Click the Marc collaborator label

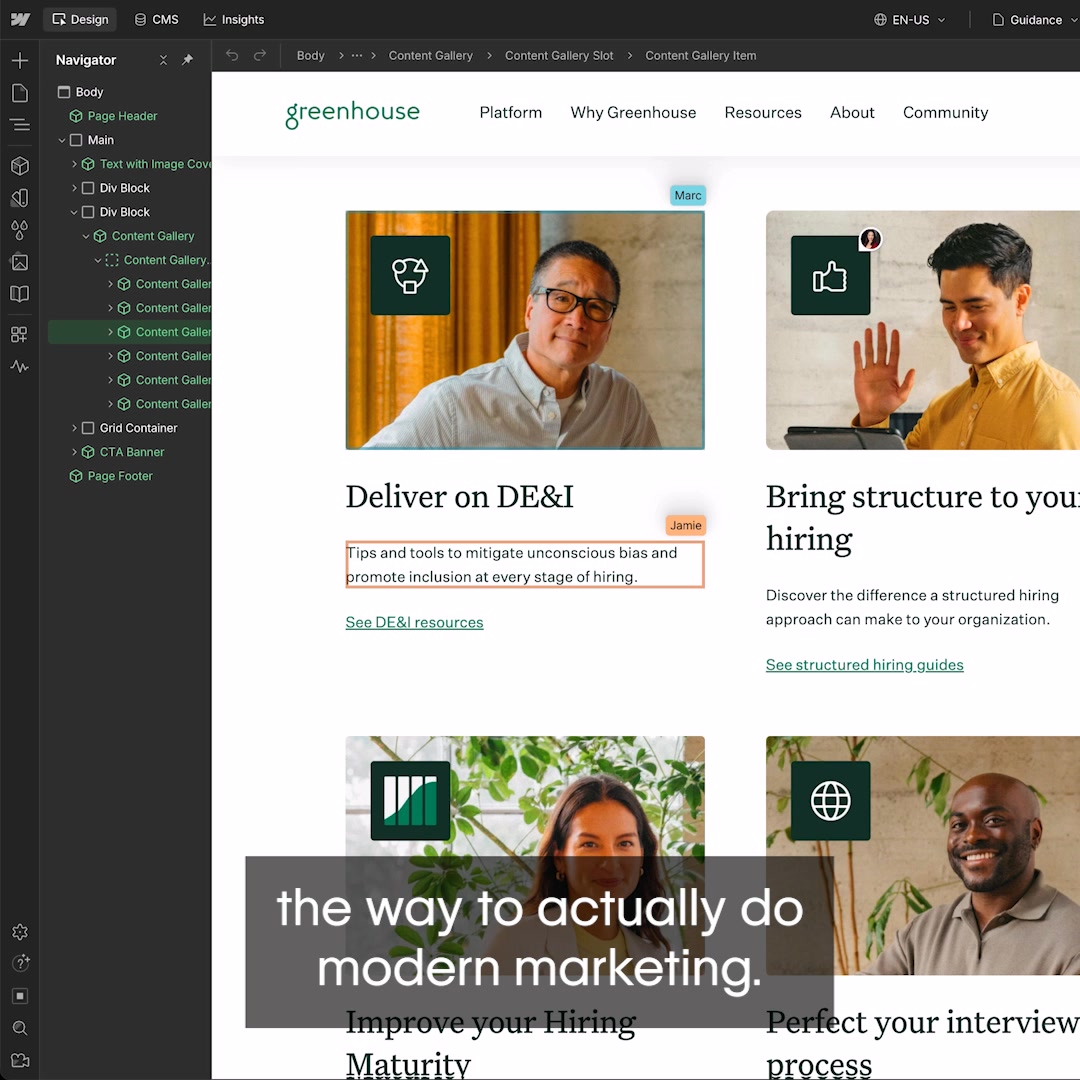click(x=687, y=196)
